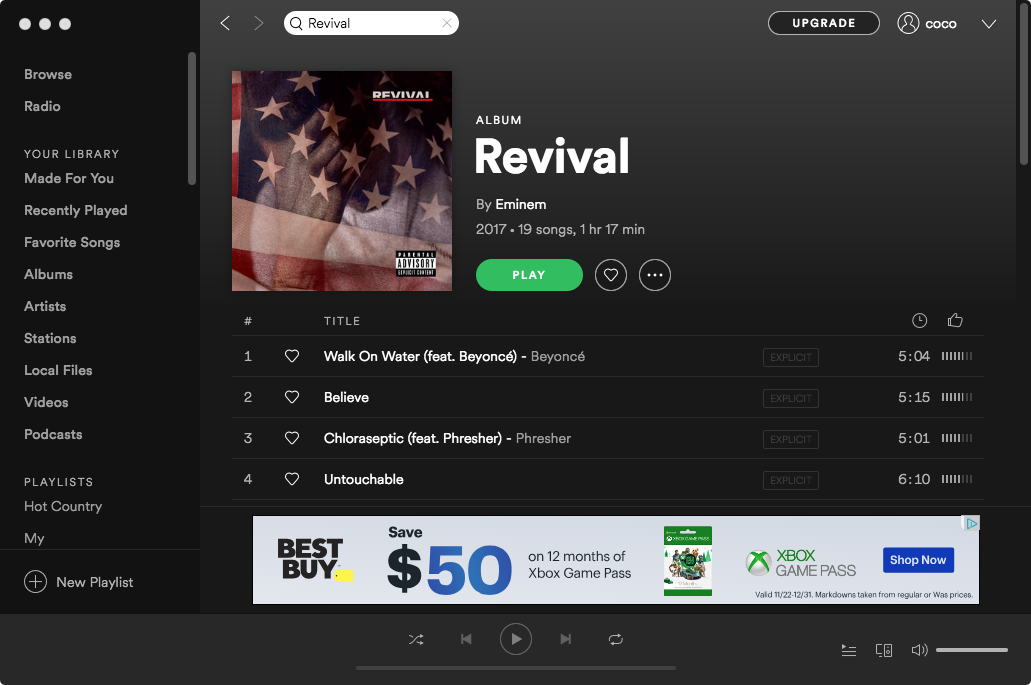Click the 5:04 duration of Walk On Water

914,356
